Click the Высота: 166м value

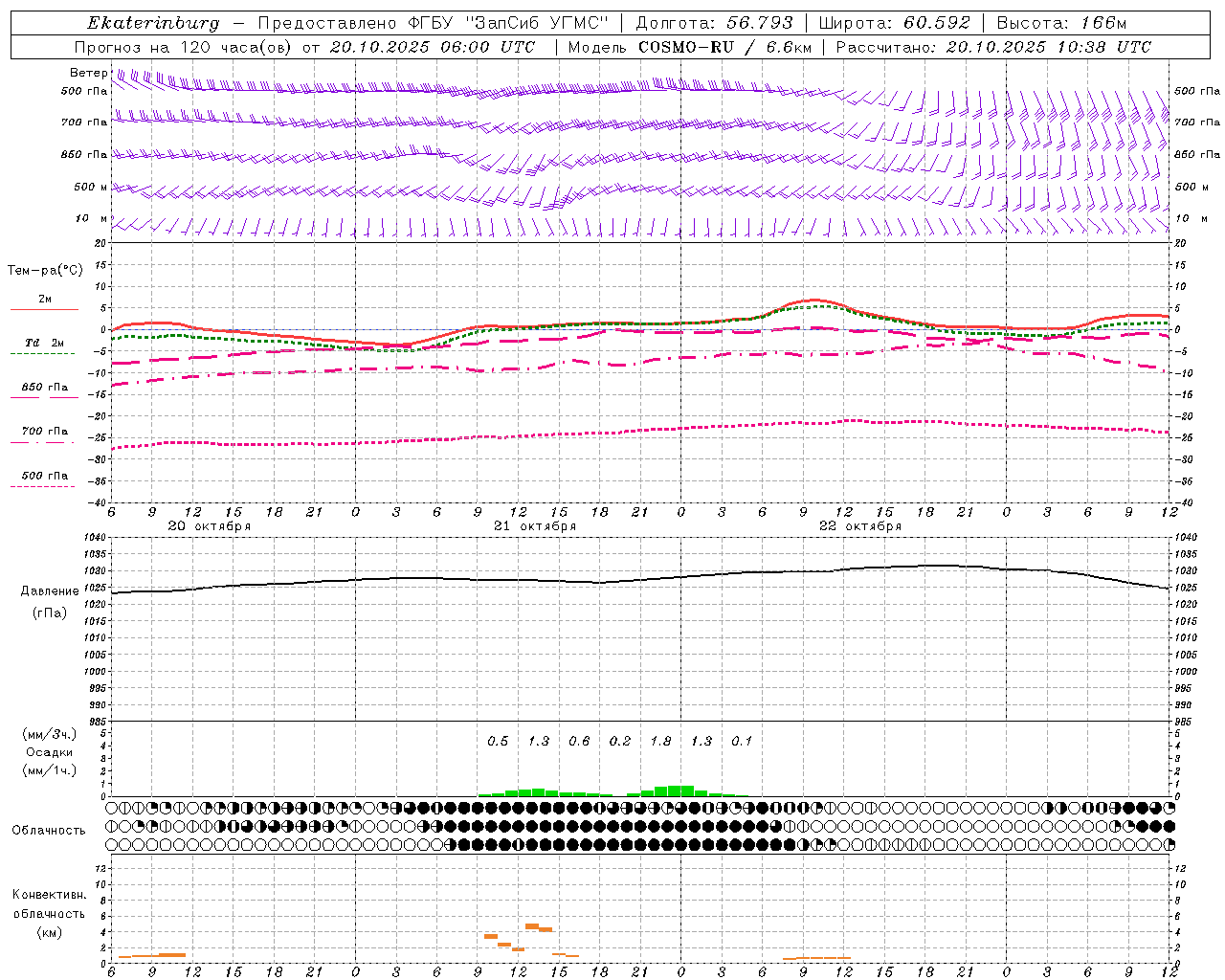(x=1062, y=23)
